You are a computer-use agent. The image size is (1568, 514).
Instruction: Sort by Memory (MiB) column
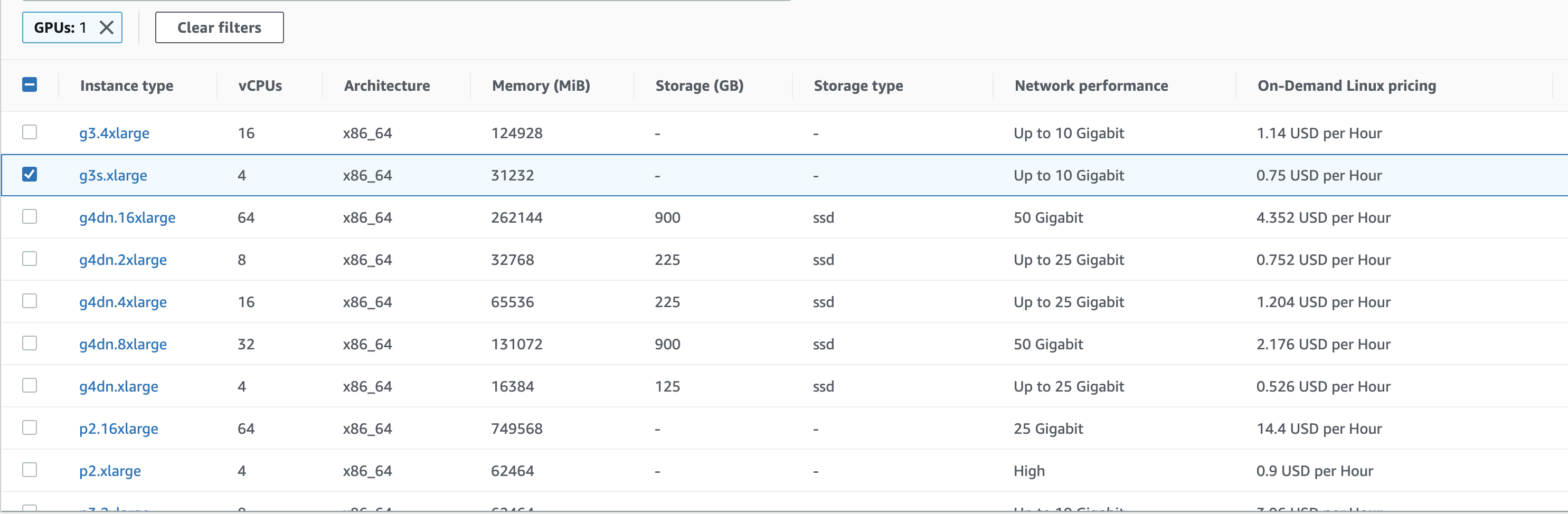(x=541, y=85)
